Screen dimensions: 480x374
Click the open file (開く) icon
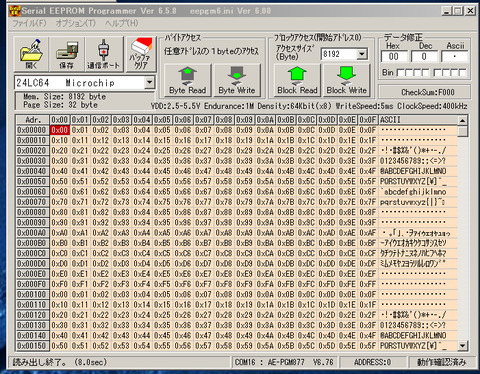pyautogui.click(x=31, y=54)
